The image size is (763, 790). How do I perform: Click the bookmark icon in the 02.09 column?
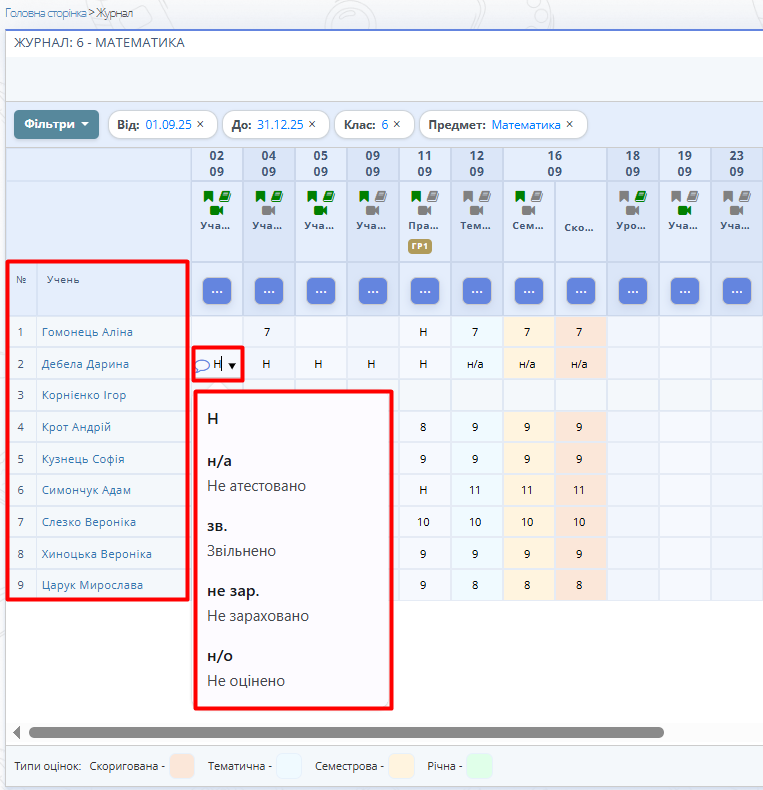pos(209,197)
